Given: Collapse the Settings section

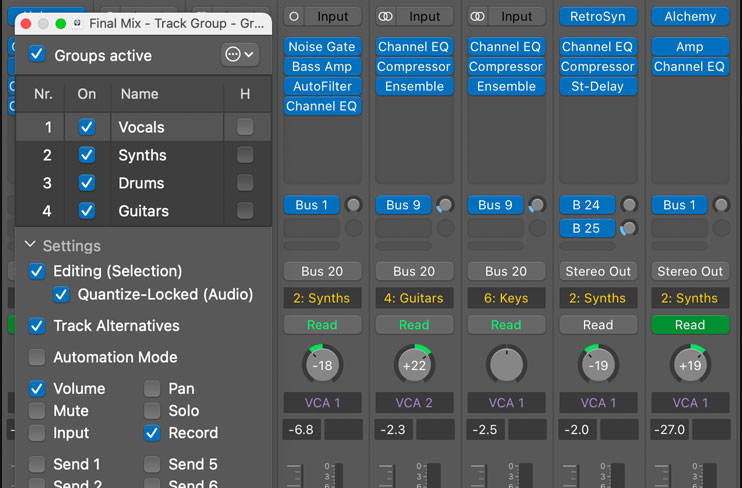Looking at the screenshot, I should click(30, 245).
